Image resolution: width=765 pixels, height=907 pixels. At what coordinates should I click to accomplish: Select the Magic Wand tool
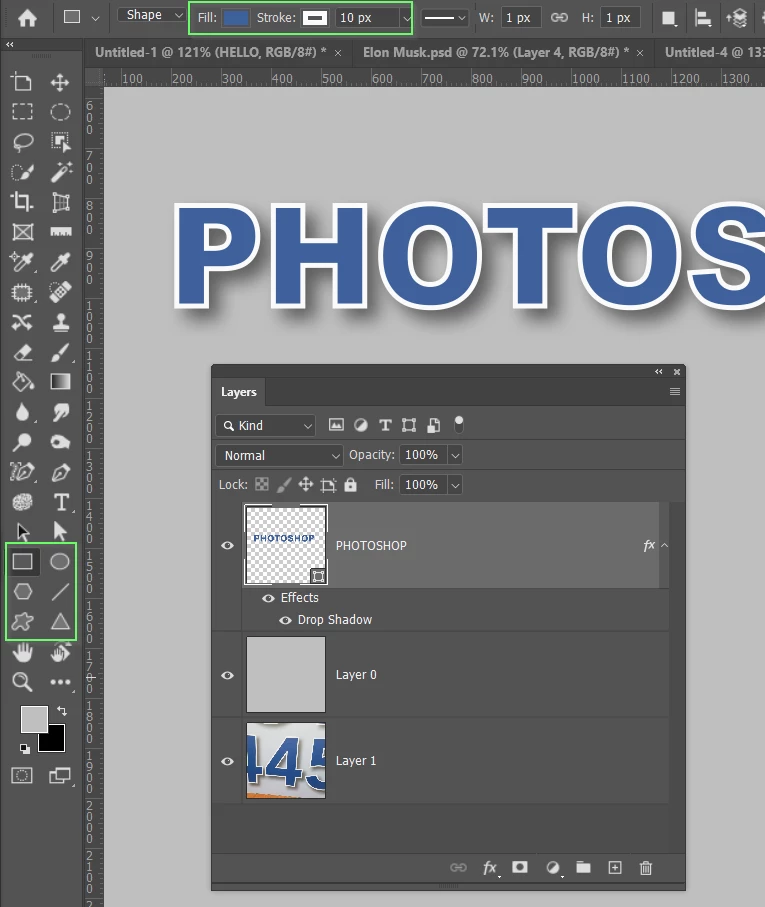pyautogui.click(x=60, y=172)
